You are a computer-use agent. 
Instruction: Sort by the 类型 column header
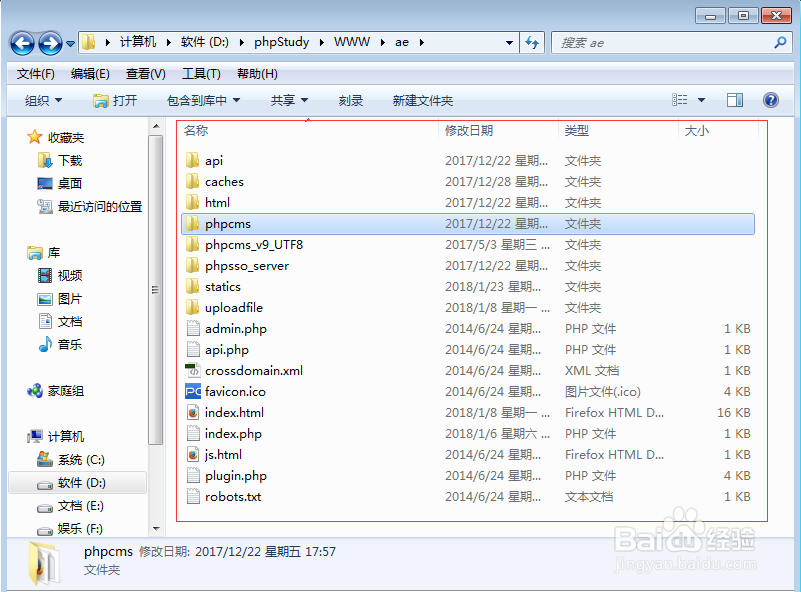coord(577,130)
